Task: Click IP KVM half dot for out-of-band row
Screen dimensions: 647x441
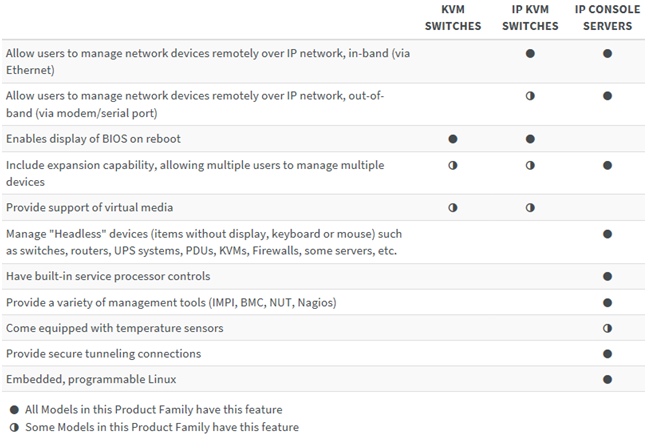Action: (530, 96)
